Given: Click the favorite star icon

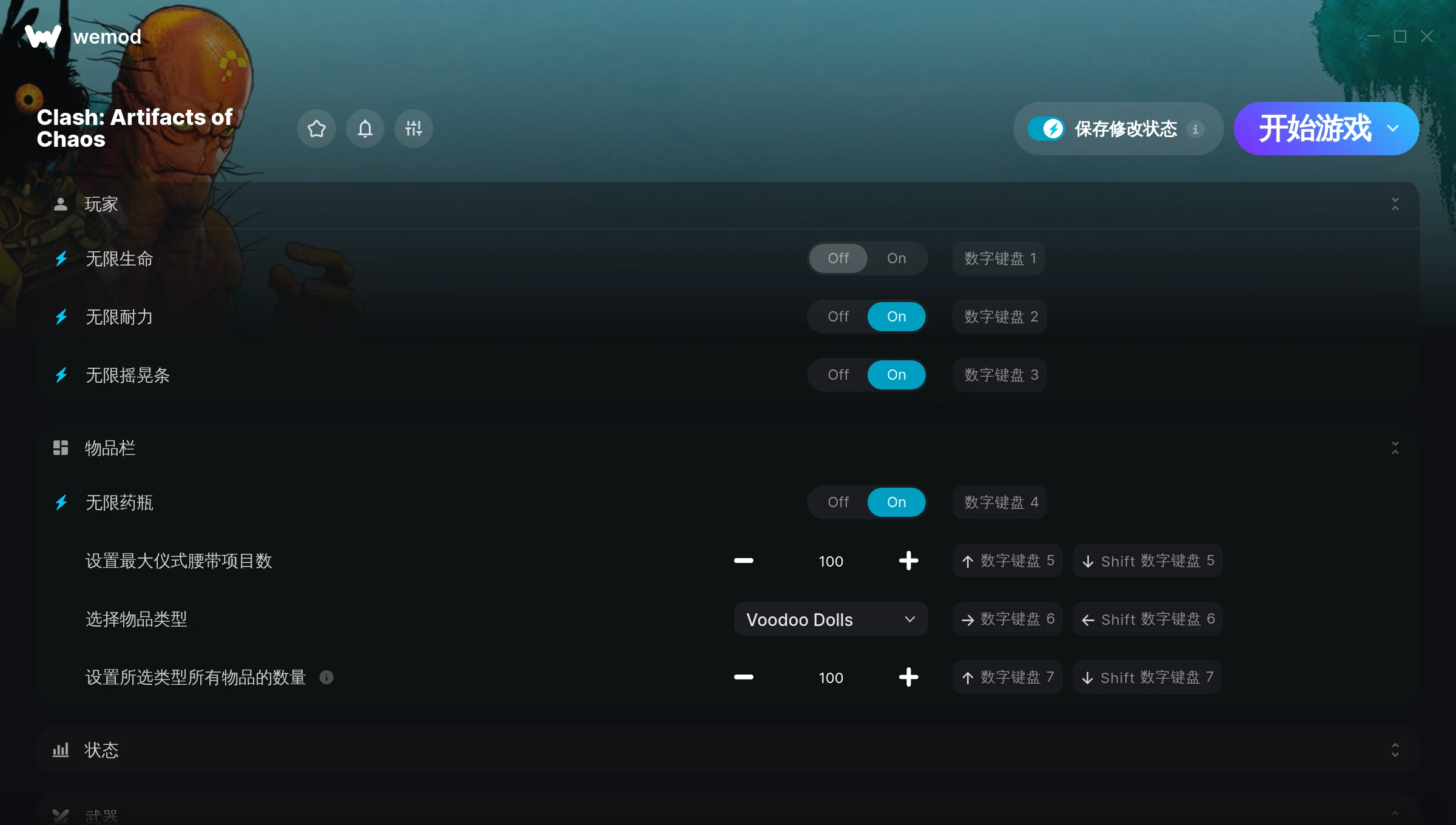Looking at the screenshot, I should tap(317, 129).
